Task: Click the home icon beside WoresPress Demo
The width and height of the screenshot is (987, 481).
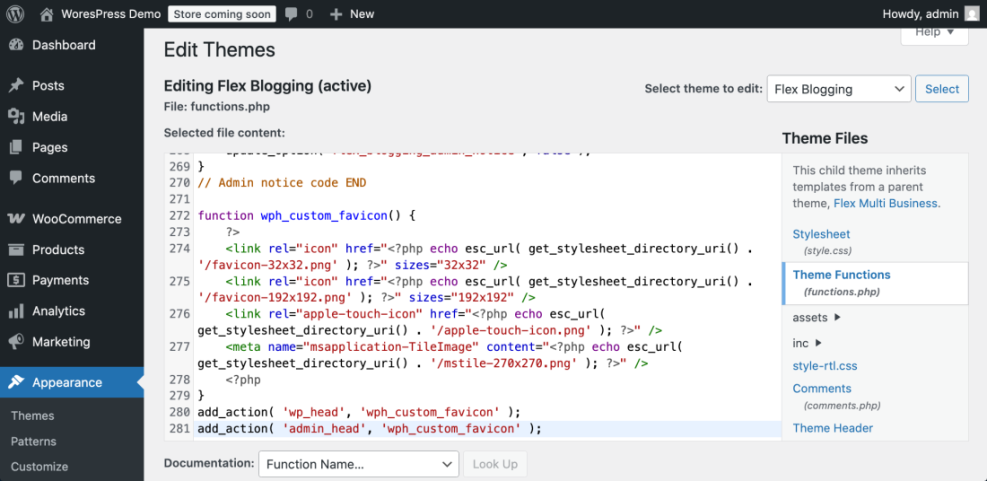Action: click(x=46, y=14)
